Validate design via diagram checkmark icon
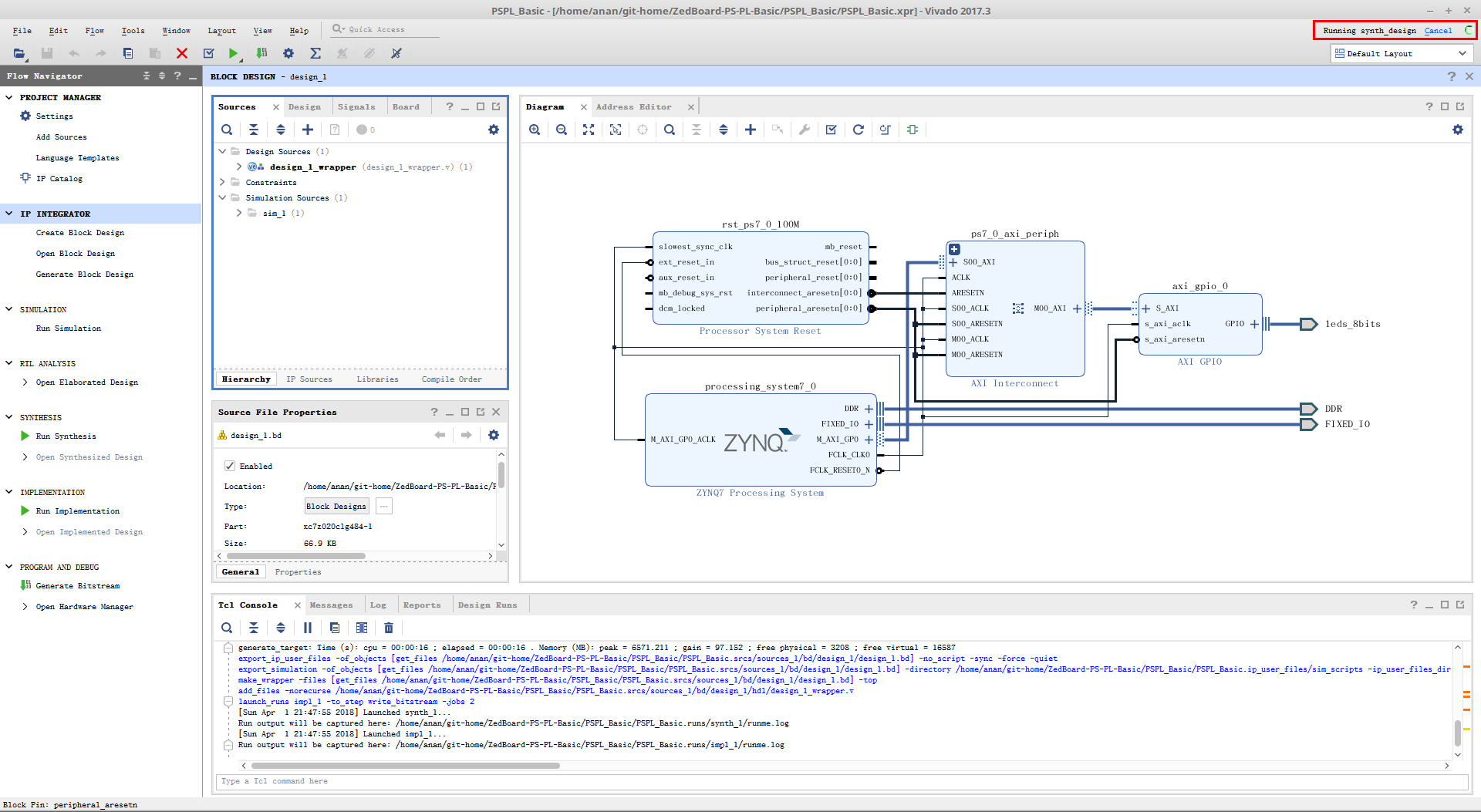Screen dimensions: 1481x812 (x=832, y=130)
